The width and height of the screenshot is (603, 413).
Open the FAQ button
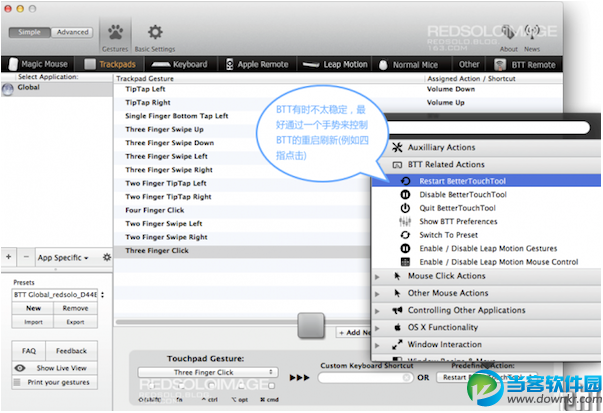point(29,351)
